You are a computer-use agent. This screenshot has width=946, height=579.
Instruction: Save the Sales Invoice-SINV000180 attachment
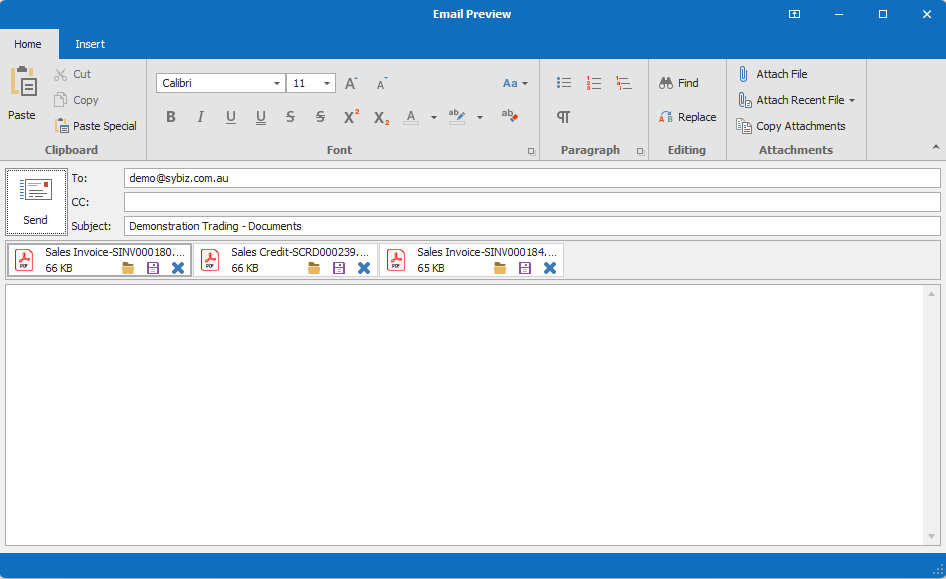[x=153, y=268]
